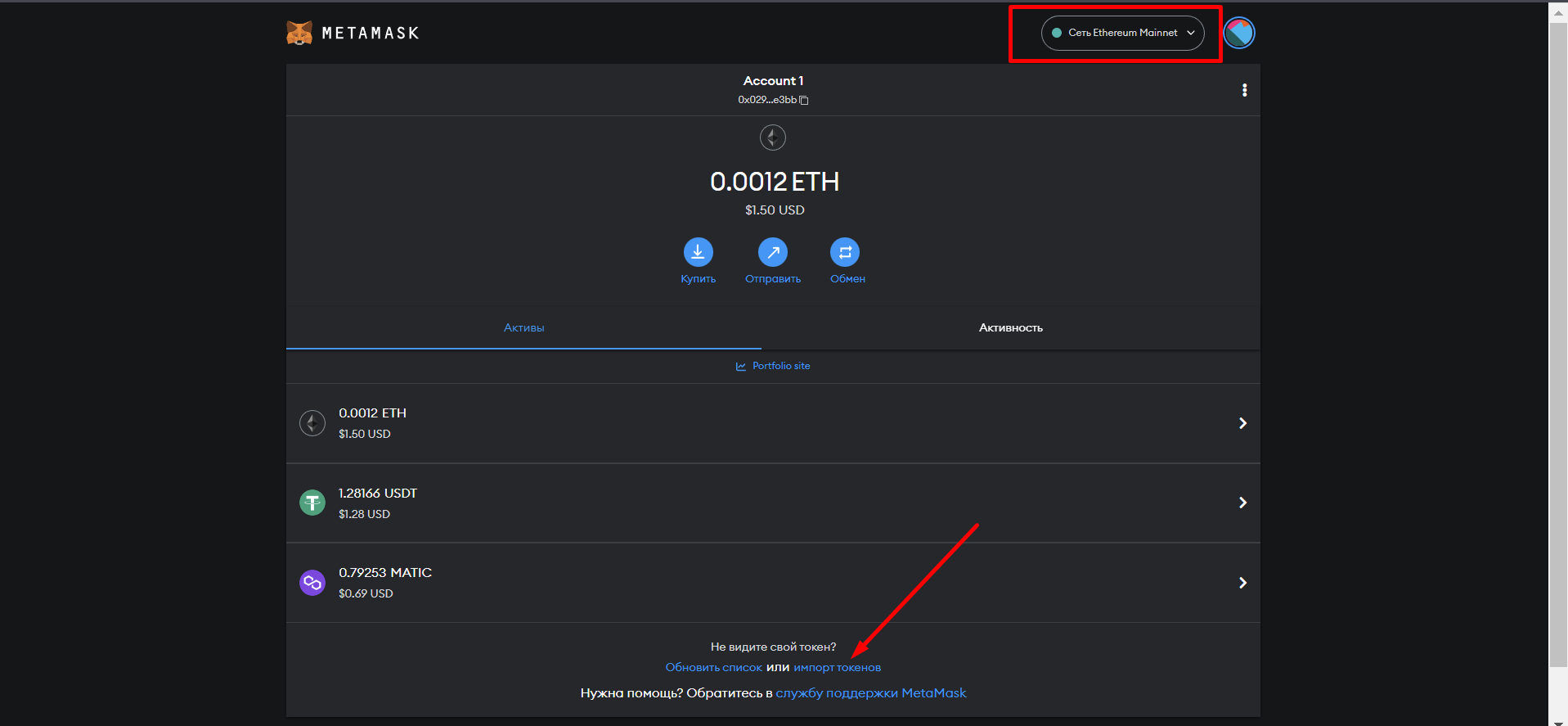
Task: Click the METAMASK wordmark text
Action: [x=371, y=33]
